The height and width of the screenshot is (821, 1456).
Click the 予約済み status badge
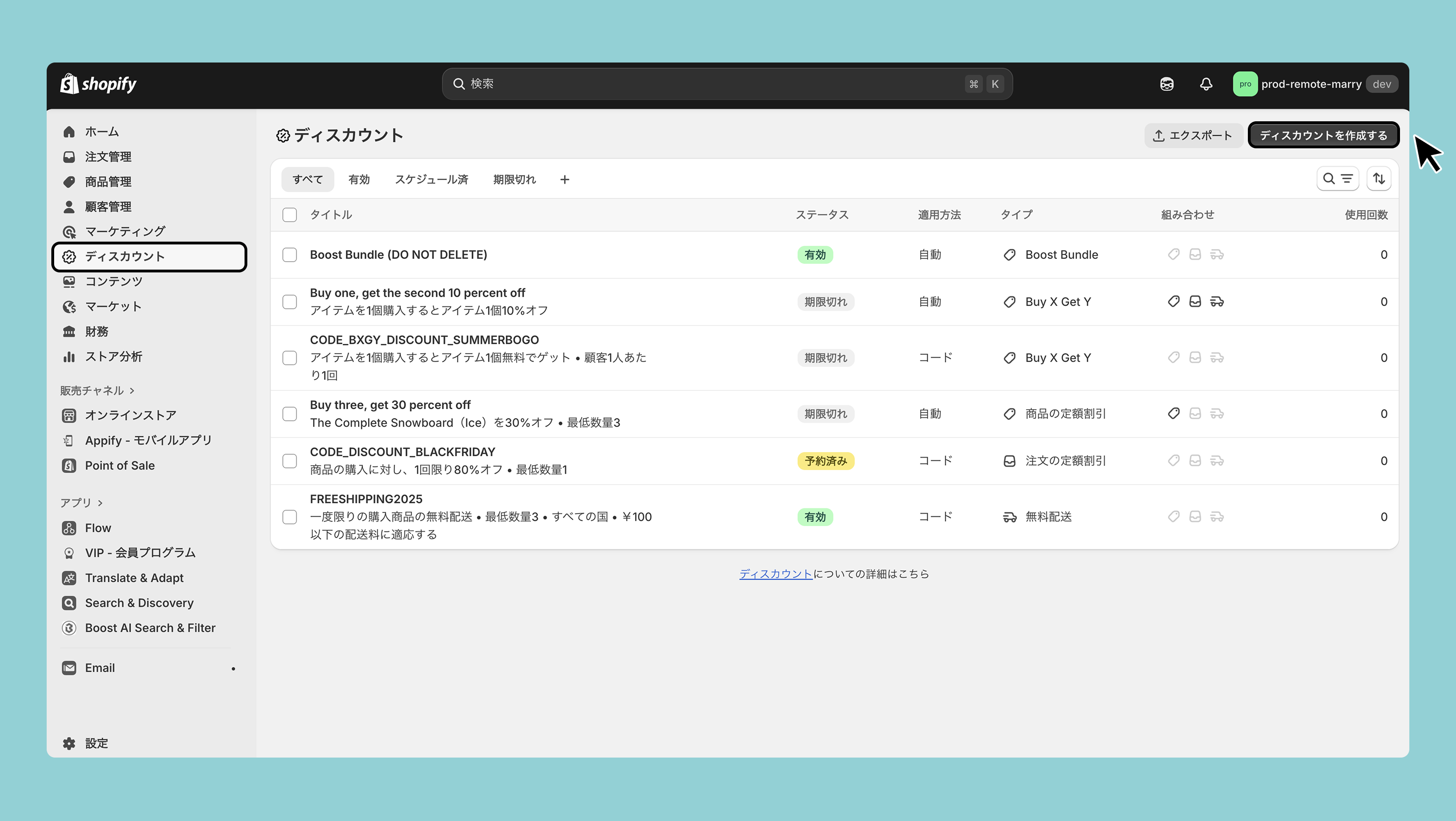pyautogui.click(x=826, y=461)
